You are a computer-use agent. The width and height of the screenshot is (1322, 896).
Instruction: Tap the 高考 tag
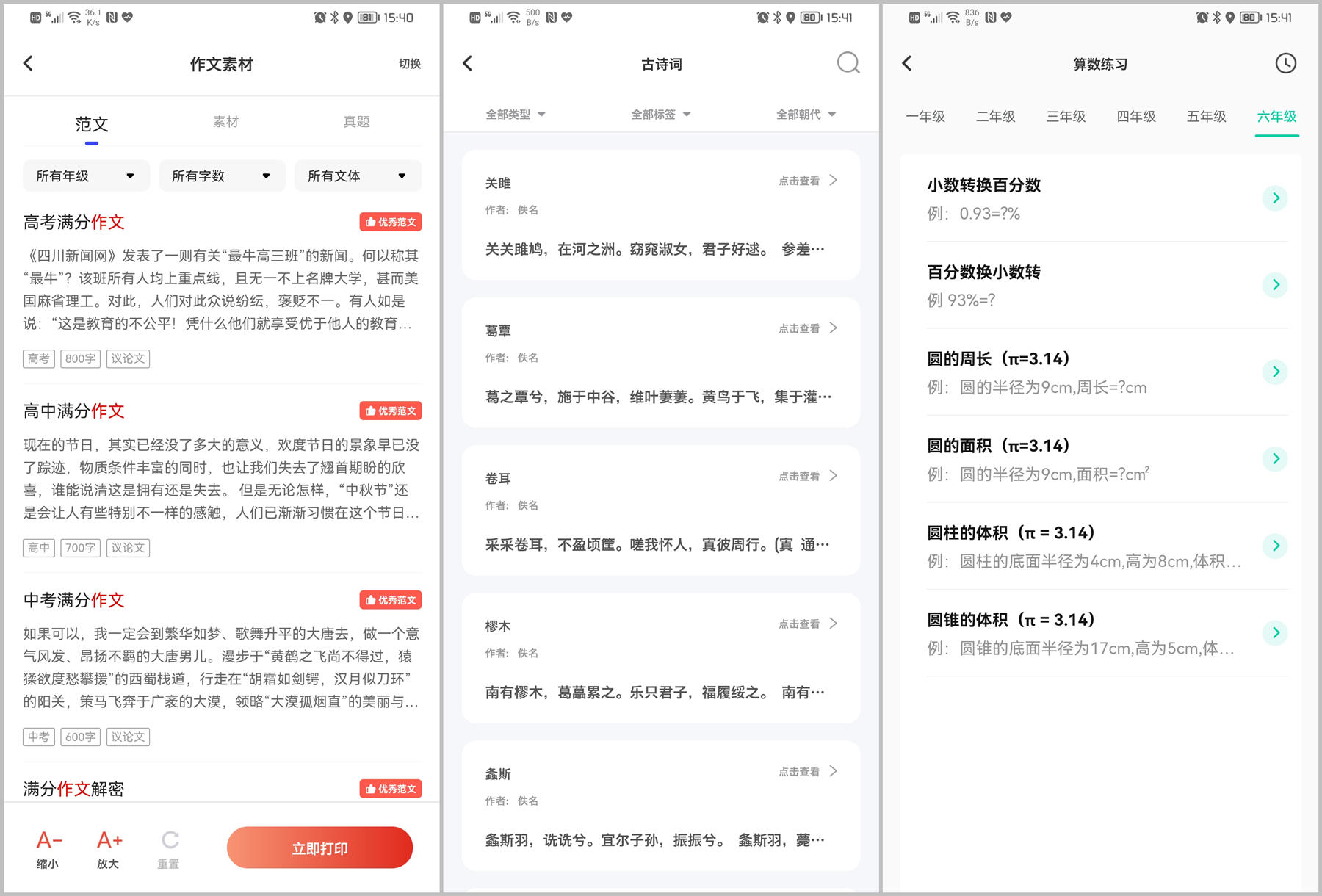[39, 358]
